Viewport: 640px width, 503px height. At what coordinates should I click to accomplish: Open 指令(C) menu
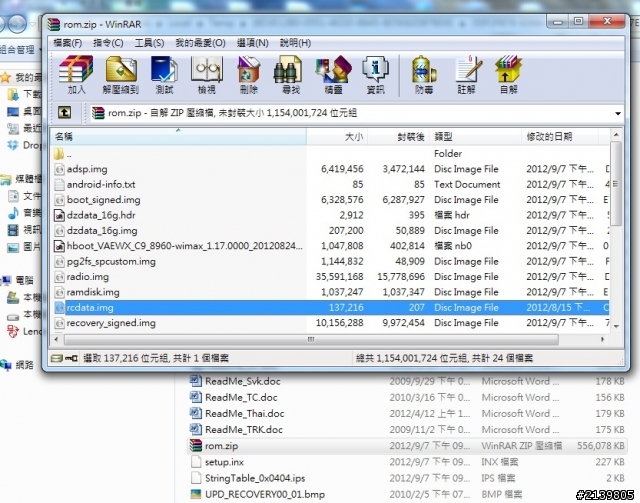(108, 43)
